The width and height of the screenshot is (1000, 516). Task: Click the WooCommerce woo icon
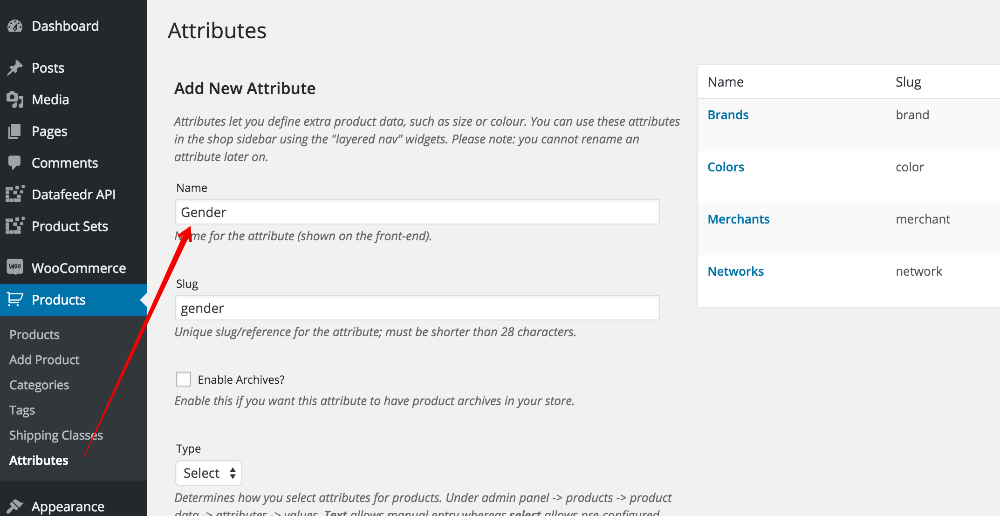pyautogui.click(x=15, y=268)
